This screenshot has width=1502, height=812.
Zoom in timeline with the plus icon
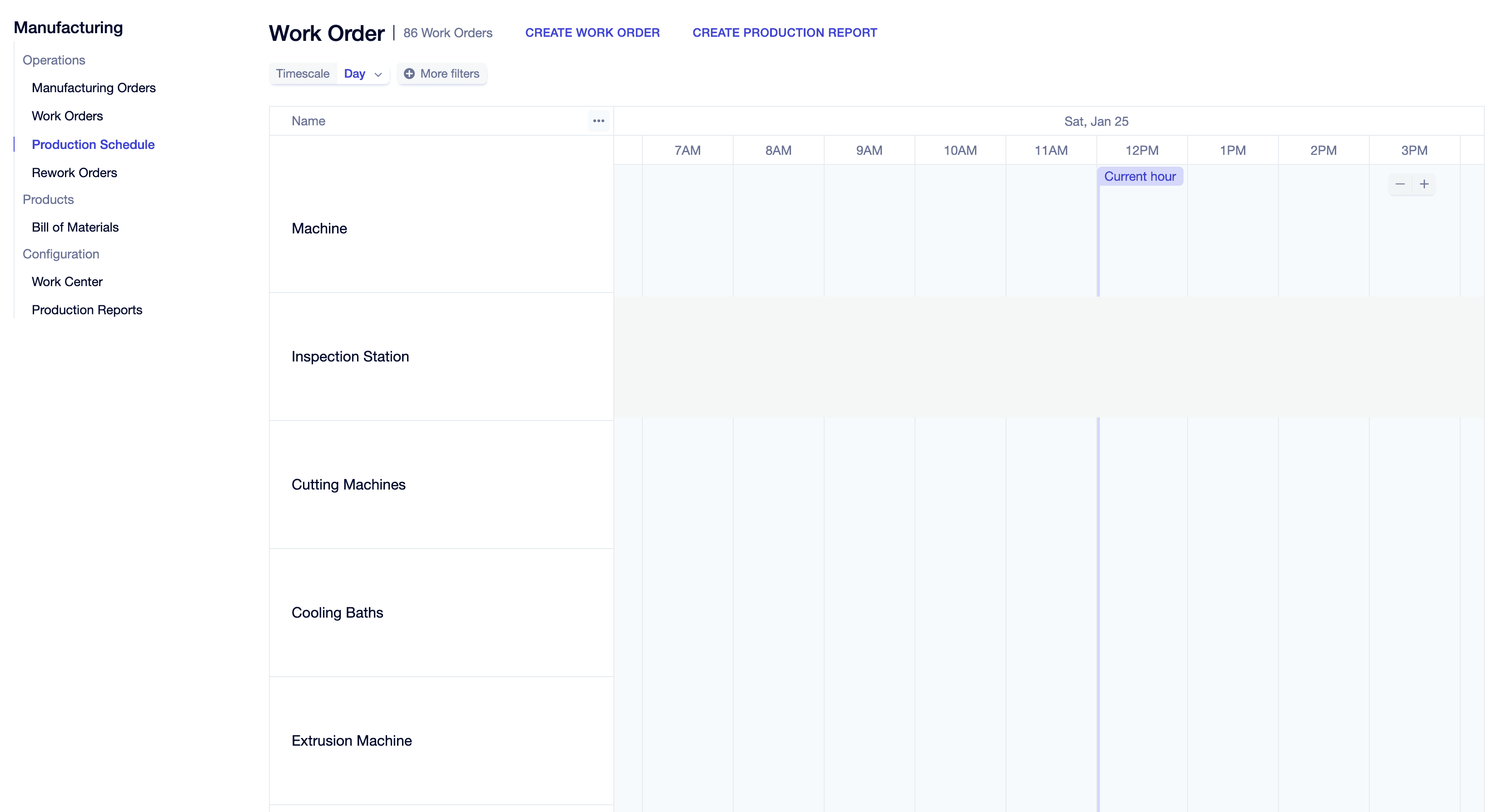[1424, 184]
